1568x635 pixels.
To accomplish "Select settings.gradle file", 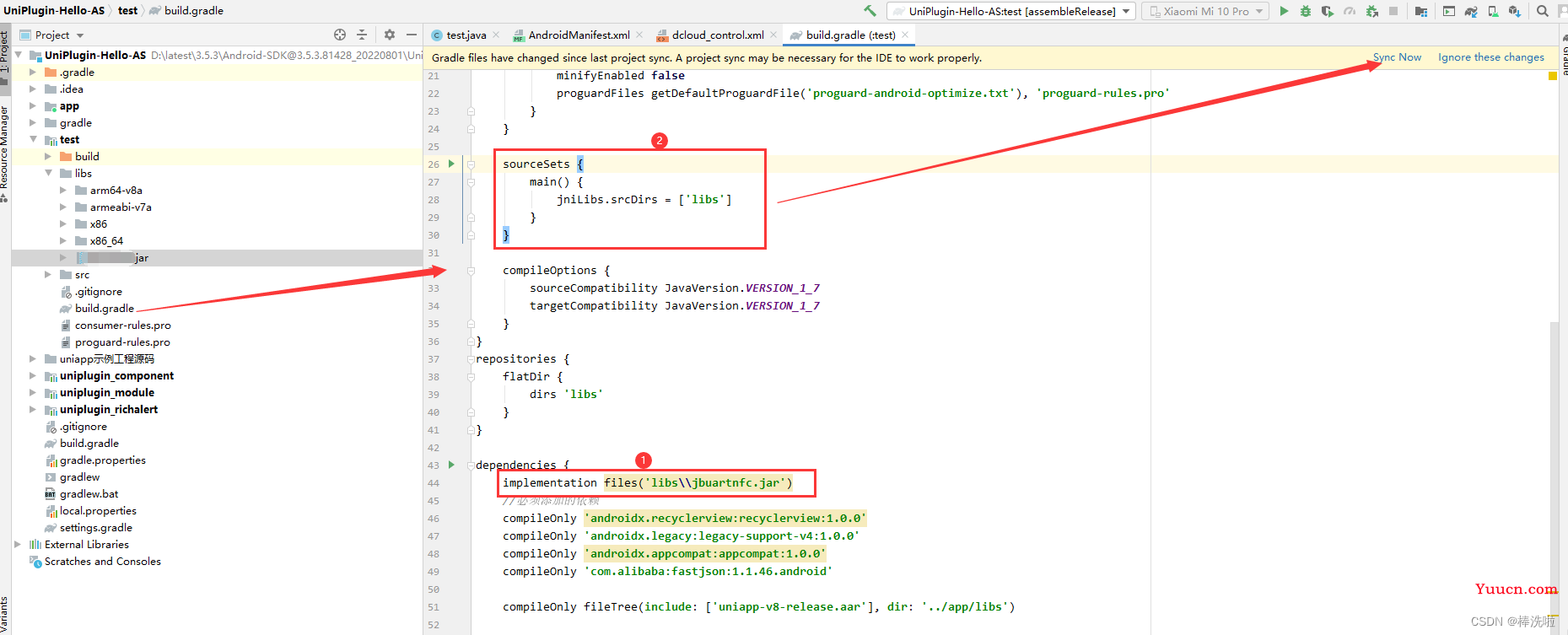I will (x=95, y=527).
